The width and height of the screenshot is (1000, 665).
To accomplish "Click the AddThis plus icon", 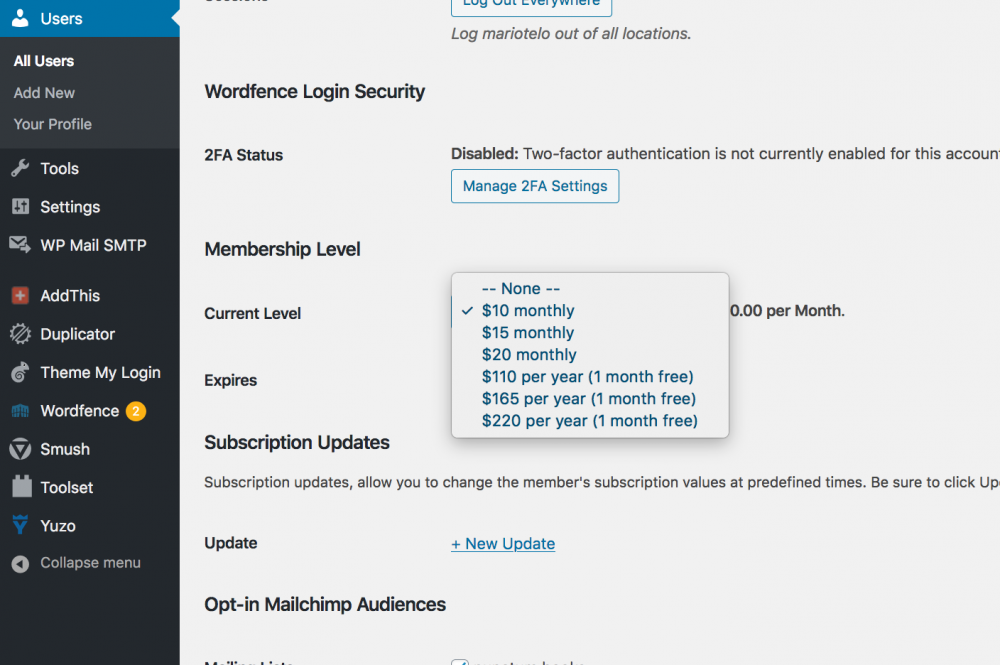I will pyautogui.click(x=20, y=296).
